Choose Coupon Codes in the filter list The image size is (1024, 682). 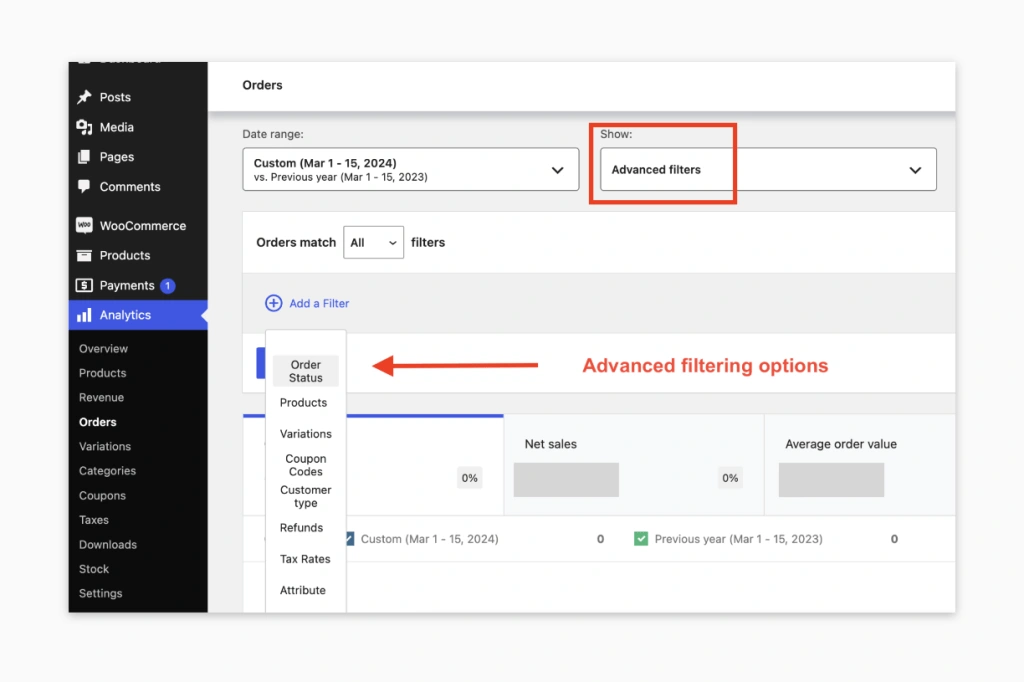click(x=305, y=464)
